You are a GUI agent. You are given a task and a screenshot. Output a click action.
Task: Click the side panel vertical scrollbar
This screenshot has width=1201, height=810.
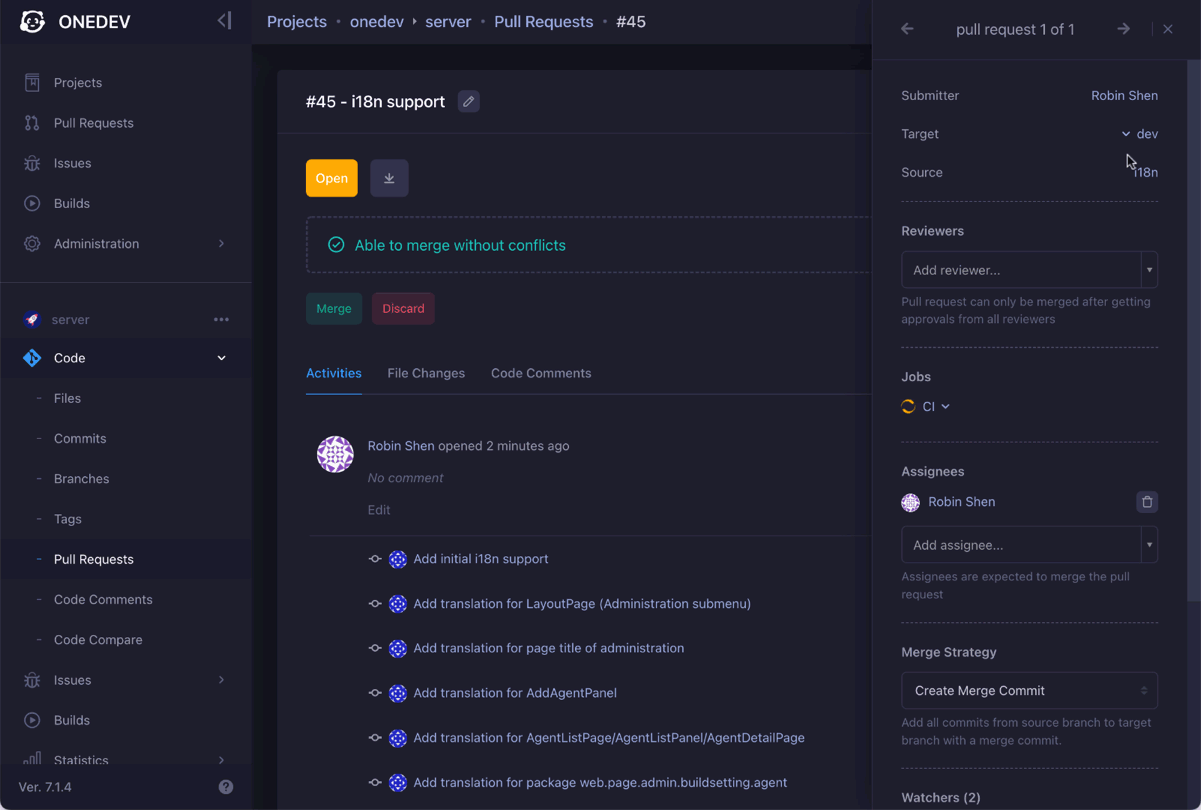[1193, 330]
